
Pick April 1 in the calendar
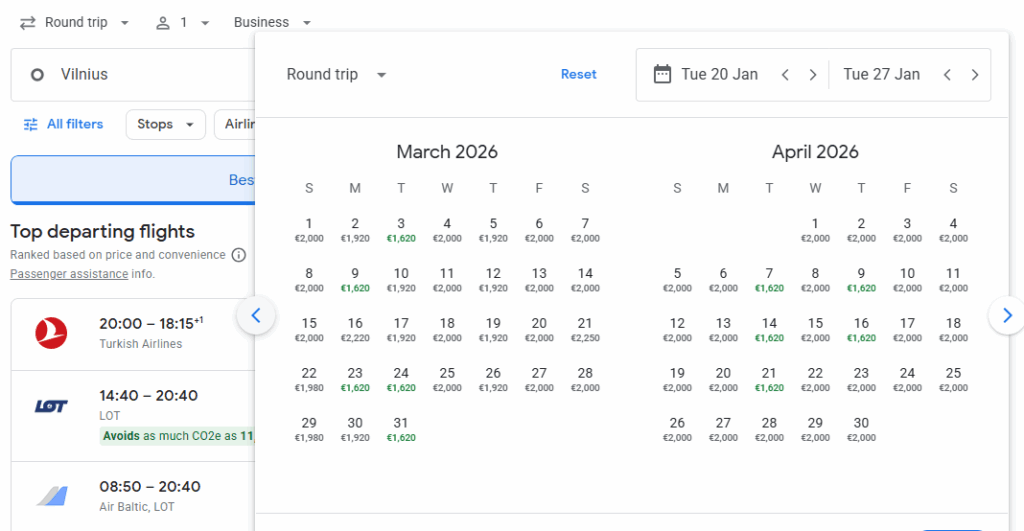815,230
